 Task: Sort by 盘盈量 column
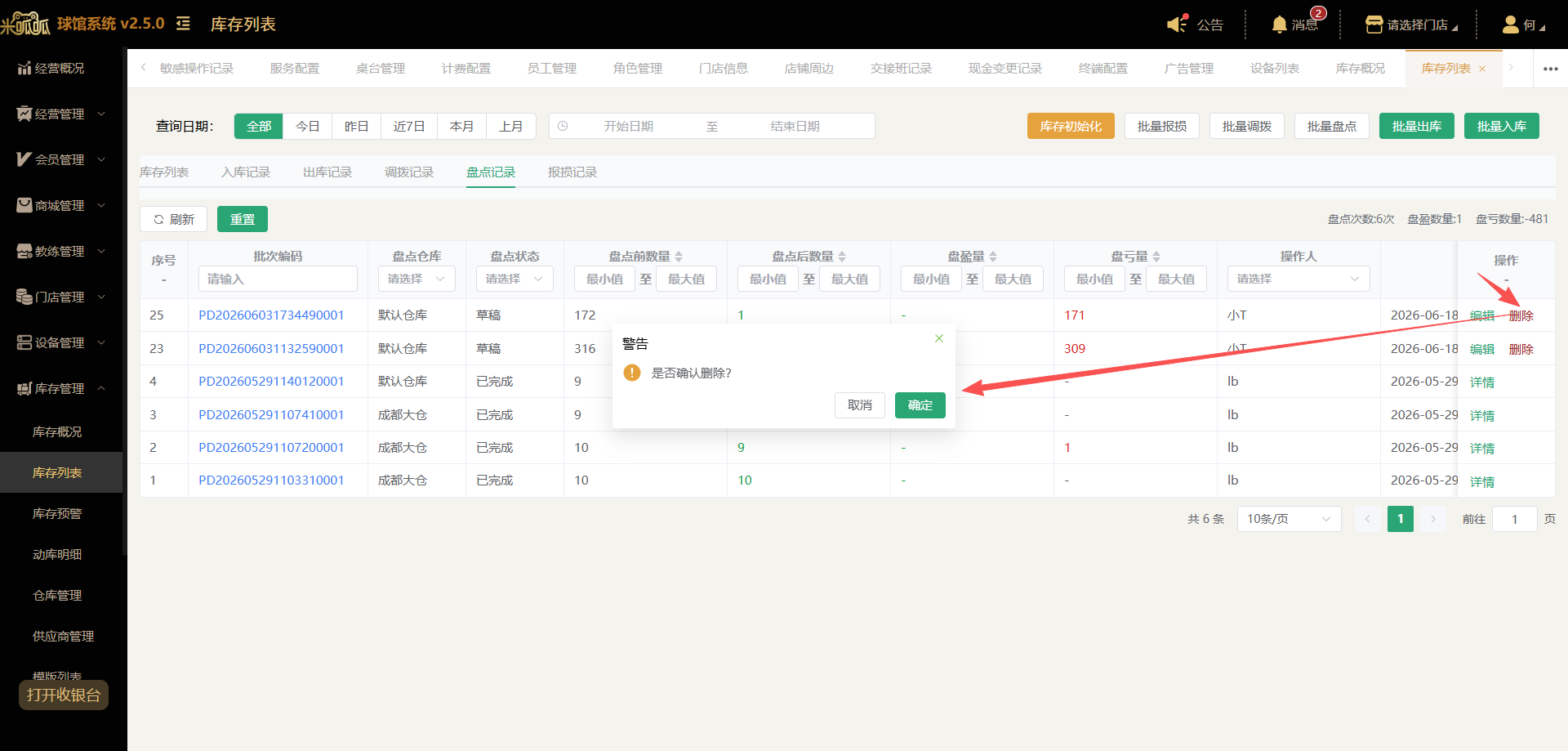tap(993, 257)
